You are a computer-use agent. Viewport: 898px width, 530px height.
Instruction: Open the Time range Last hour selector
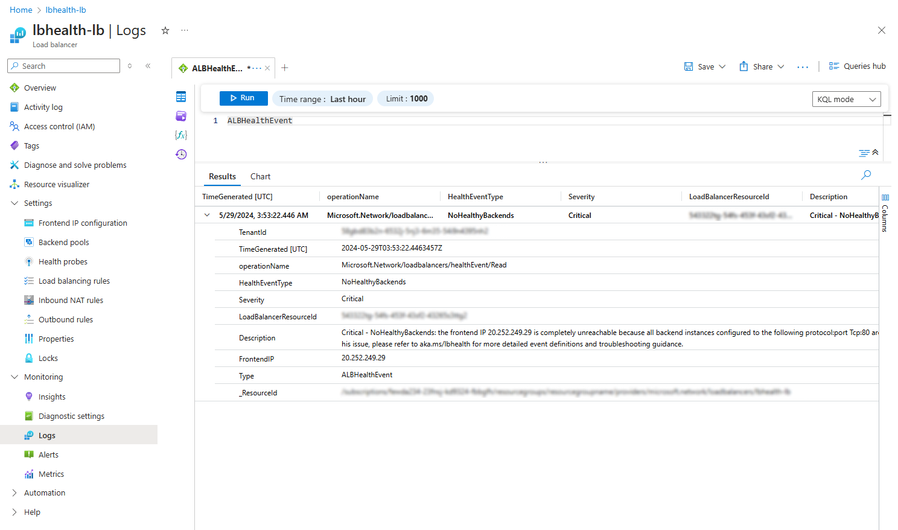coord(322,99)
